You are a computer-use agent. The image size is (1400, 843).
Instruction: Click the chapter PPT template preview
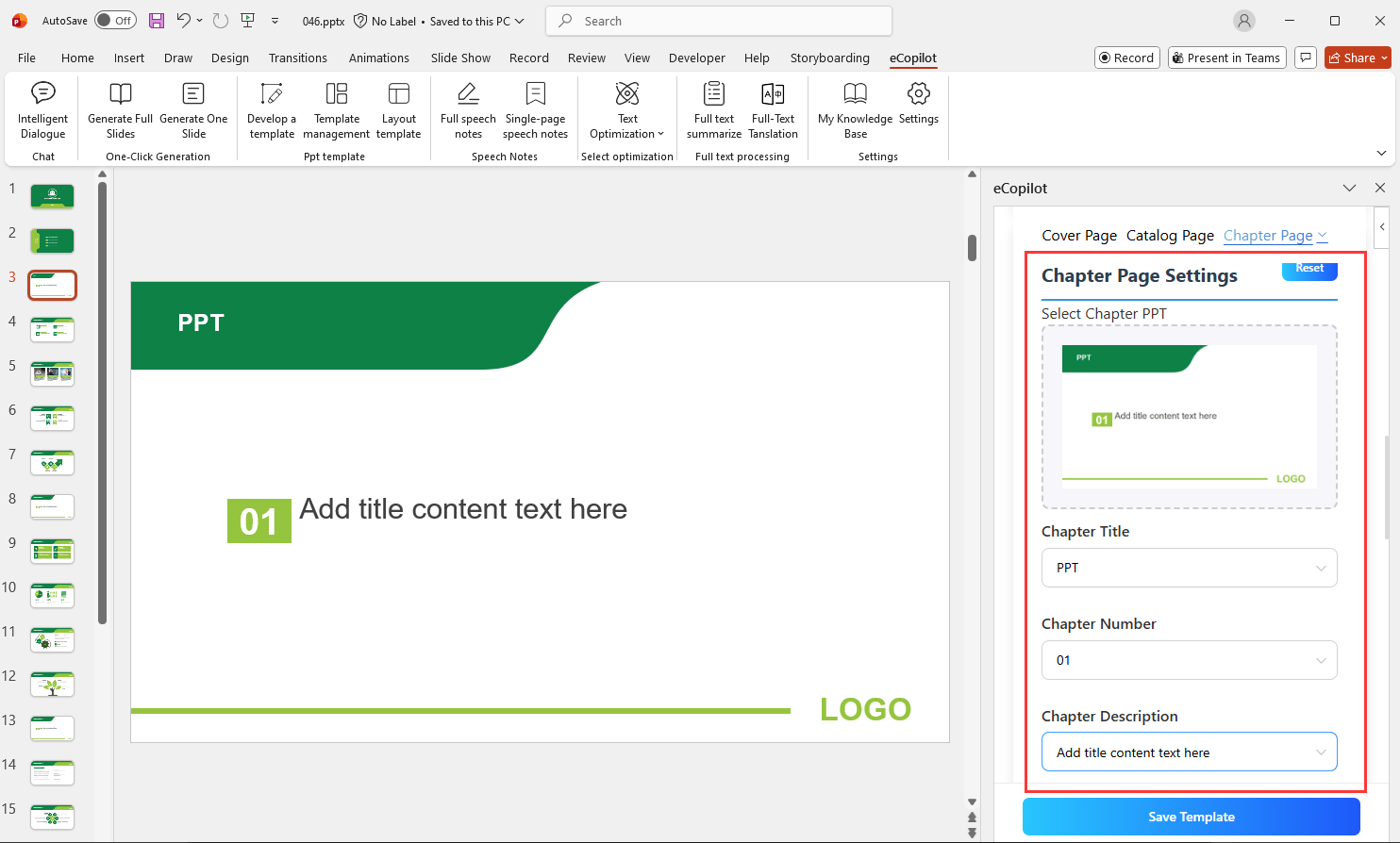(1189, 417)
